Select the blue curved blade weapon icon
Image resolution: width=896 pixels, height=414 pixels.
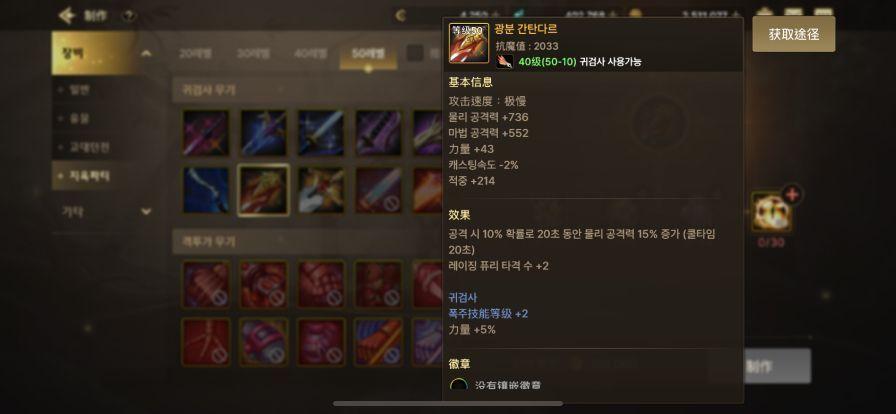click(206, 190)
